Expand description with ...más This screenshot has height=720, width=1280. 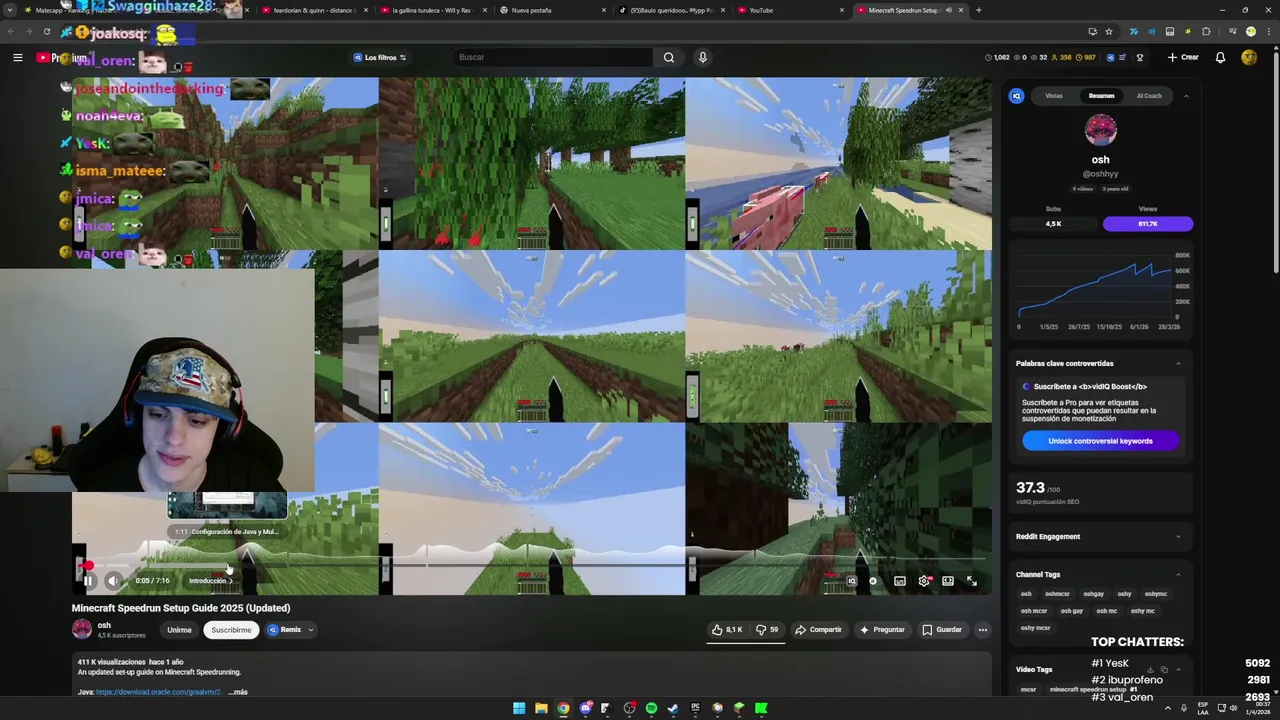click(238, 692)
